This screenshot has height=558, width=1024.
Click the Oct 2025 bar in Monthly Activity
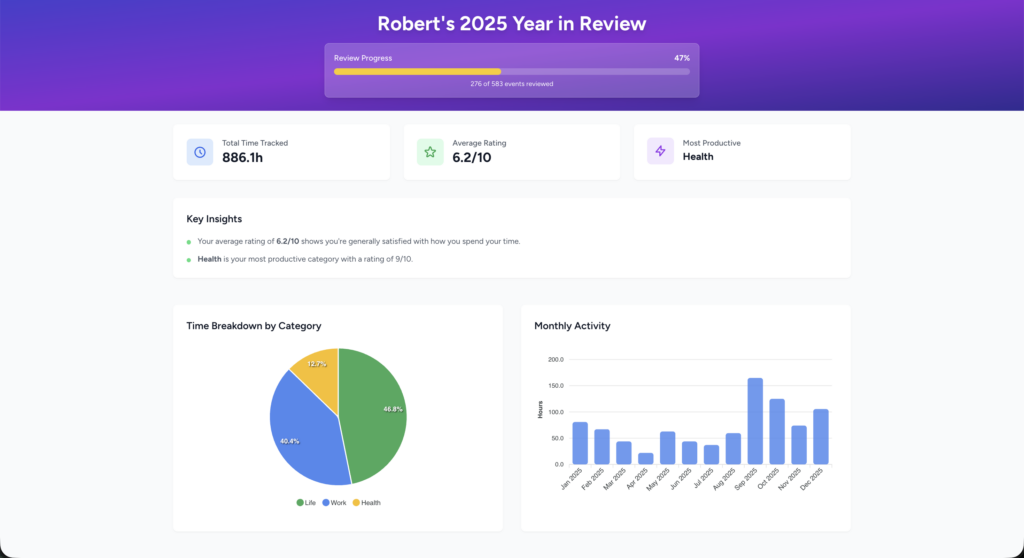point(776,431)
